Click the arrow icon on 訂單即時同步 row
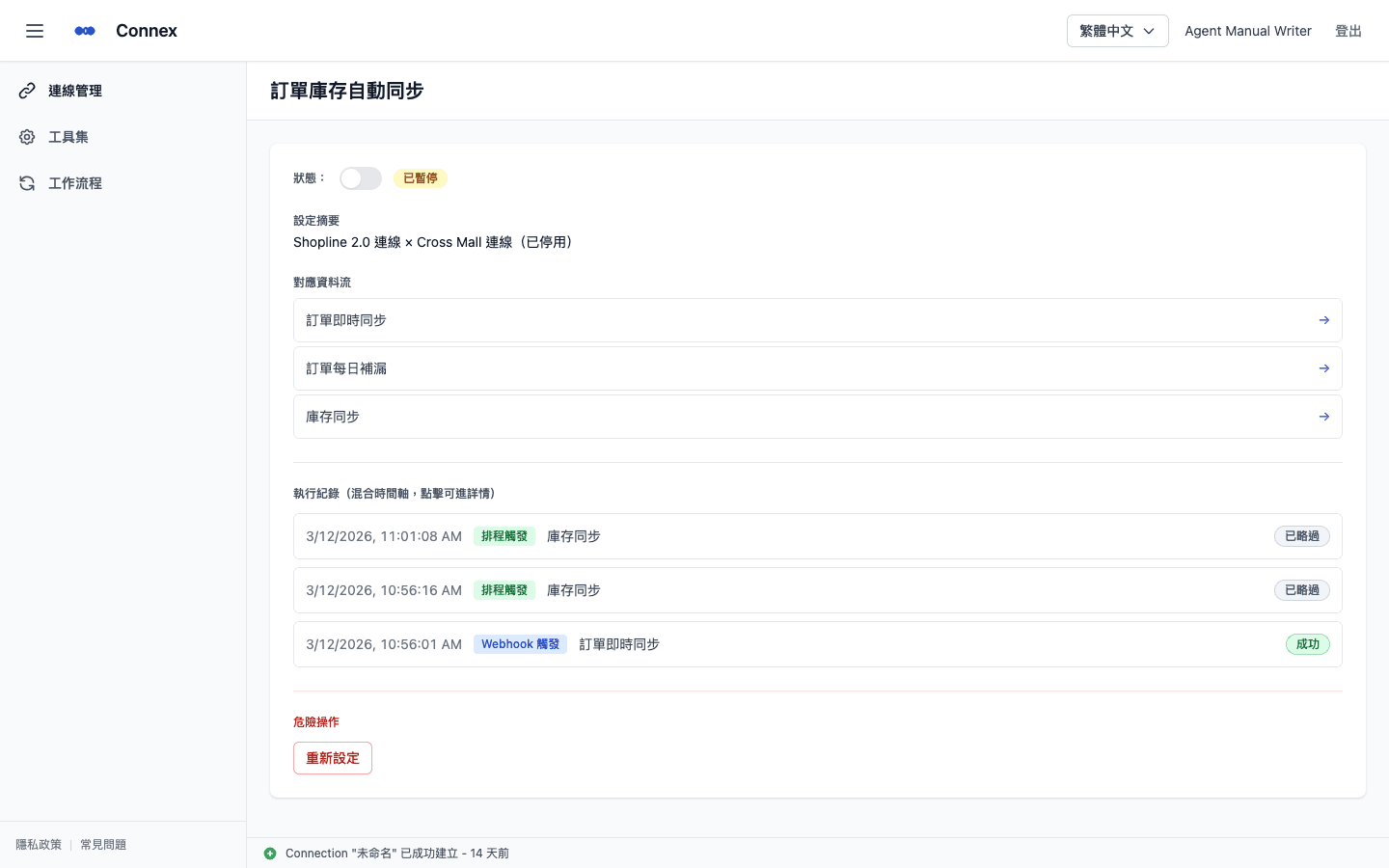 1324,320
